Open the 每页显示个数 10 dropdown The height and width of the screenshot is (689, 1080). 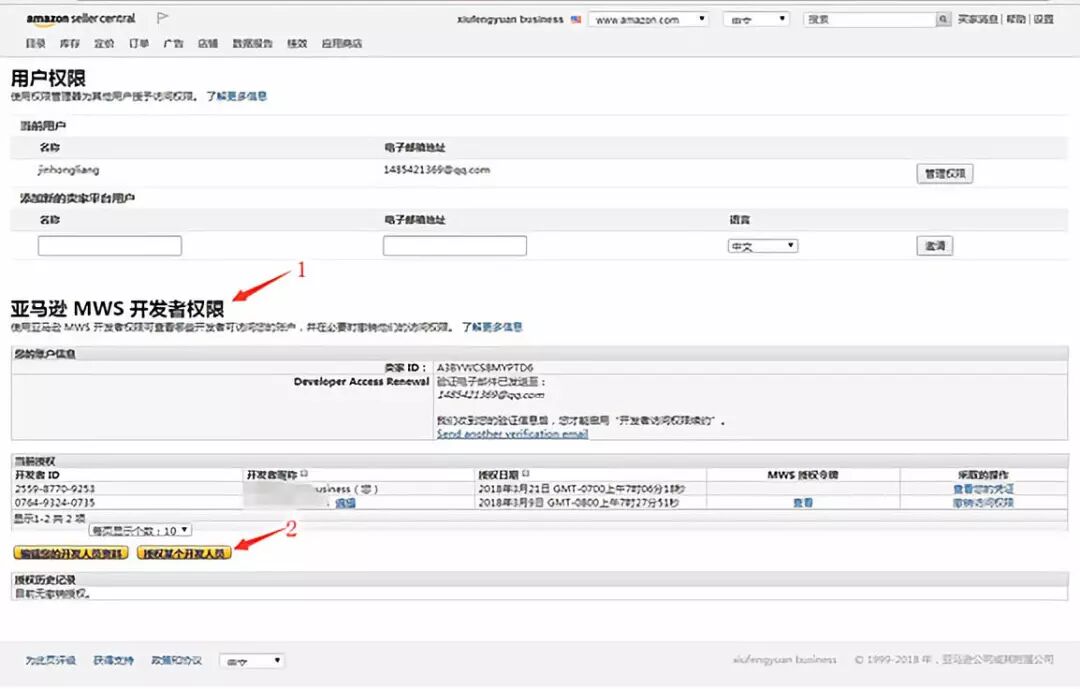tap(140, 531)
